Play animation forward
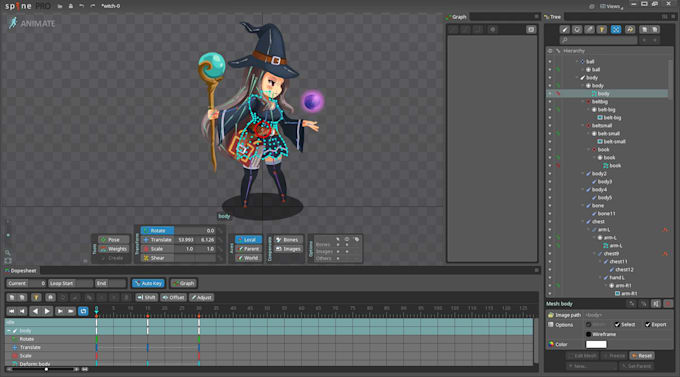Screen dimensions: 680x377 pos(47,311)
